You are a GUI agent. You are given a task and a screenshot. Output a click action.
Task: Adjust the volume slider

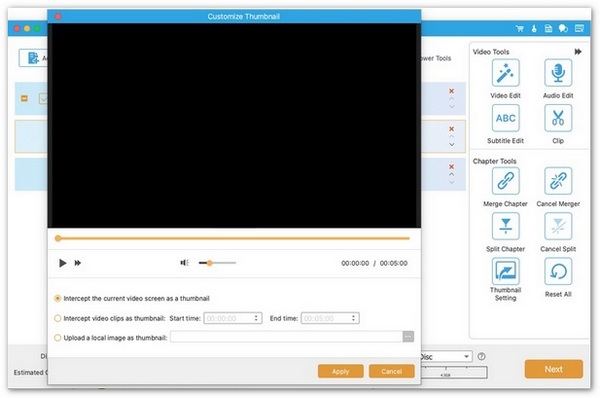[217, 263]
